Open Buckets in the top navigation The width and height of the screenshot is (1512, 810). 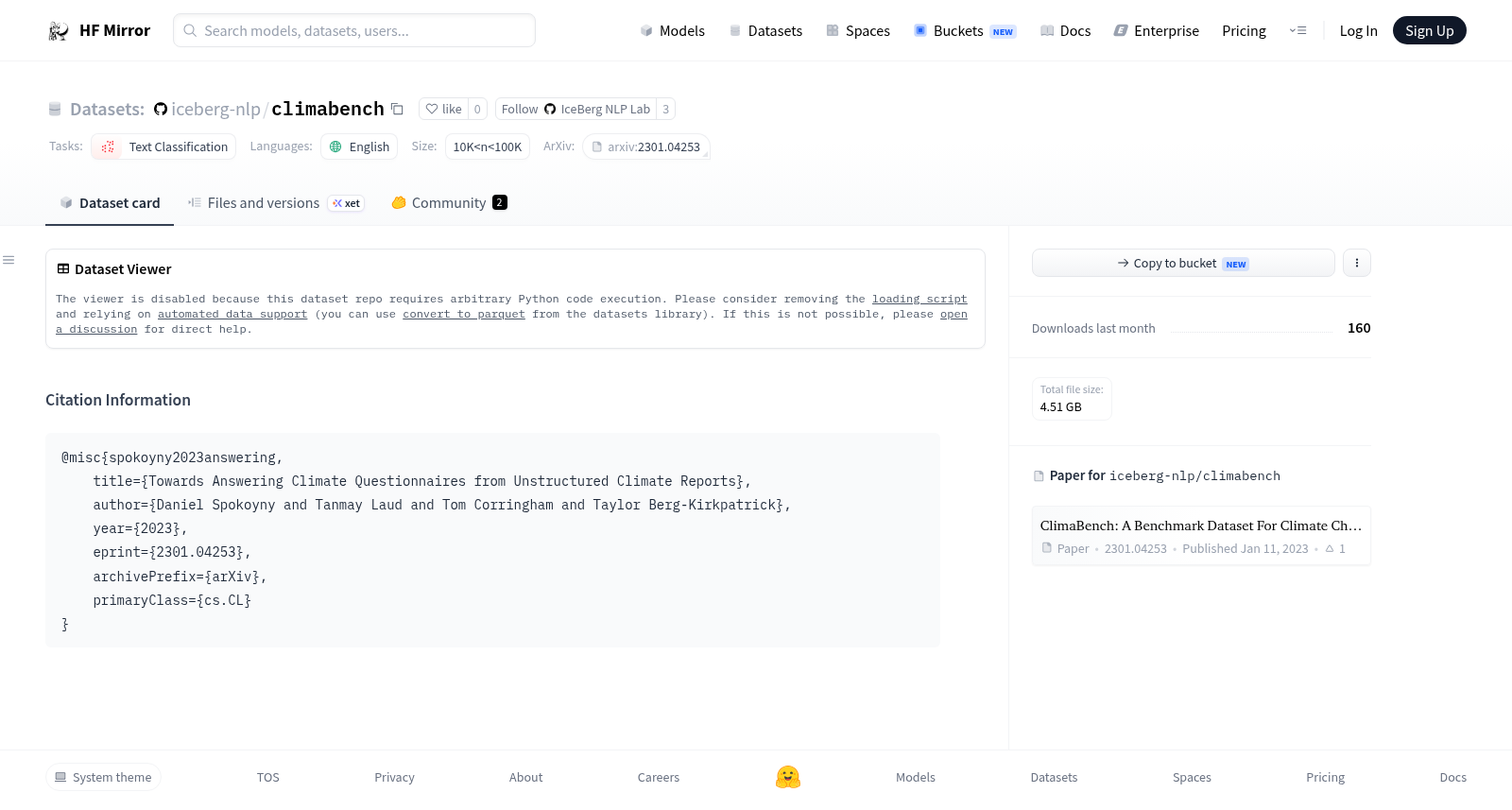965,30
